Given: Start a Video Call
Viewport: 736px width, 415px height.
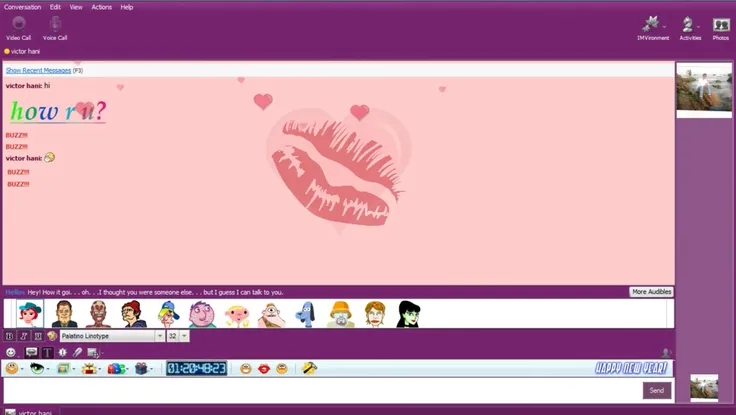Looking at the screenshot, I should tap(19, 28).
